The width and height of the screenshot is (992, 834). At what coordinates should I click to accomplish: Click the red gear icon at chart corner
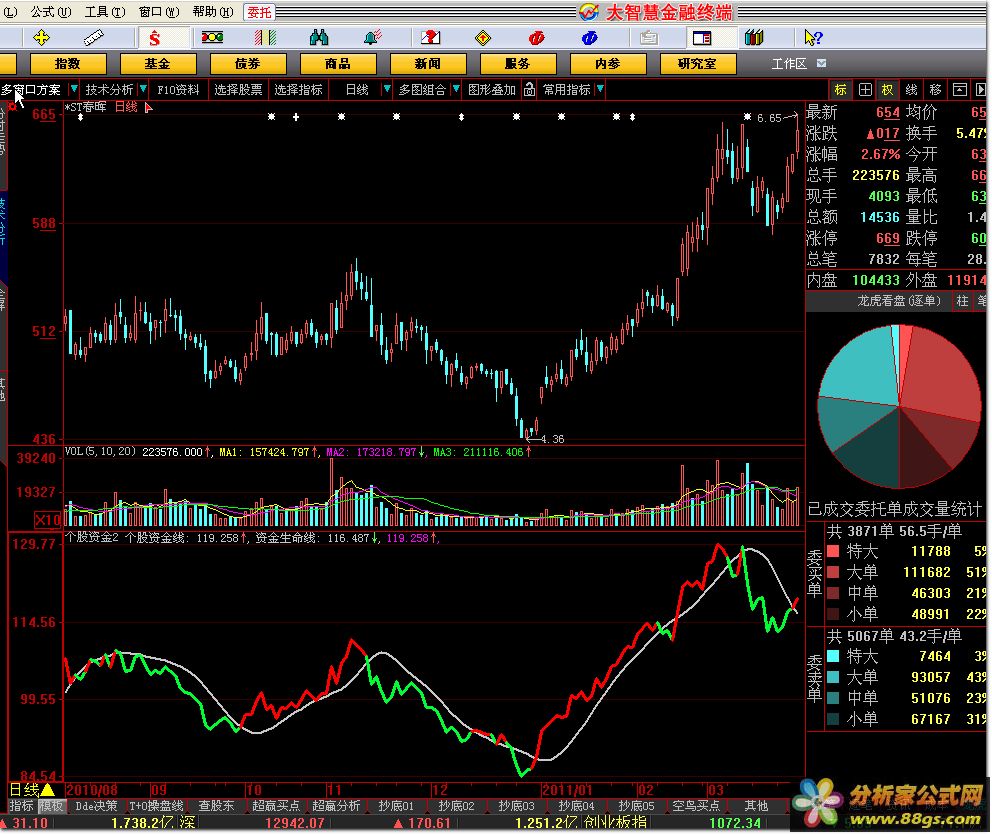pyautogui.click(x=12, y=106)
